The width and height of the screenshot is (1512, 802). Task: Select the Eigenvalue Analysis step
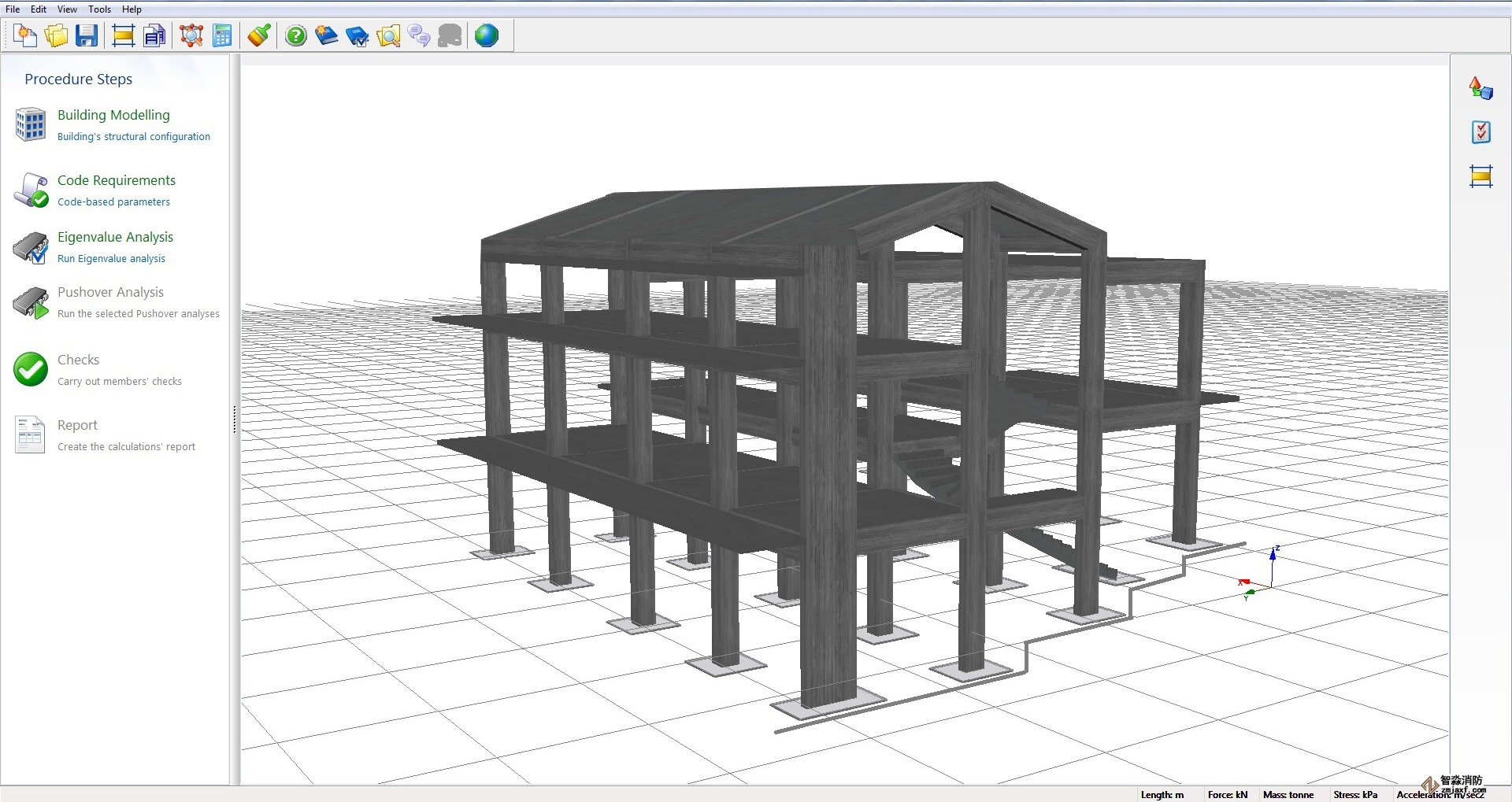(x=115, y=237)
